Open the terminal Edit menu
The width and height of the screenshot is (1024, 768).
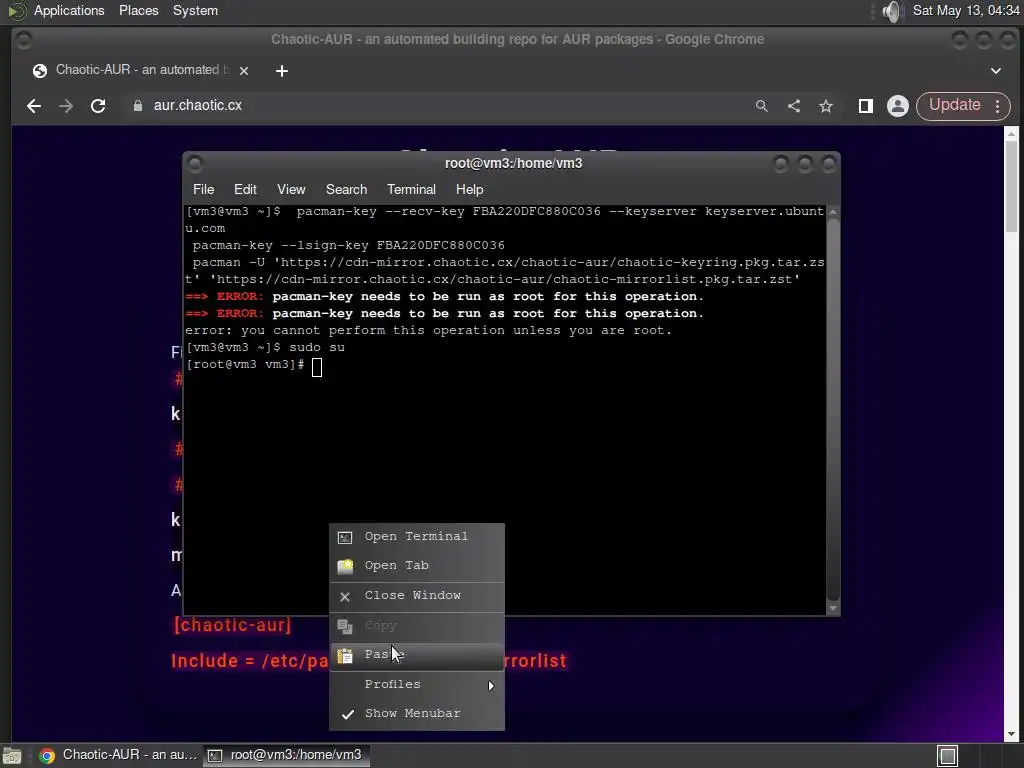(x=245, y=189)
